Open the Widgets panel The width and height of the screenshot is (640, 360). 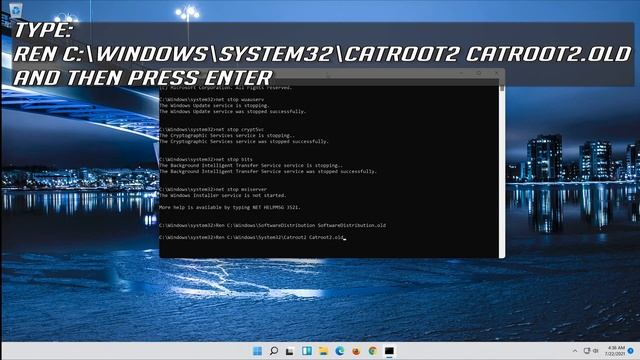click(x=307, y=351)
